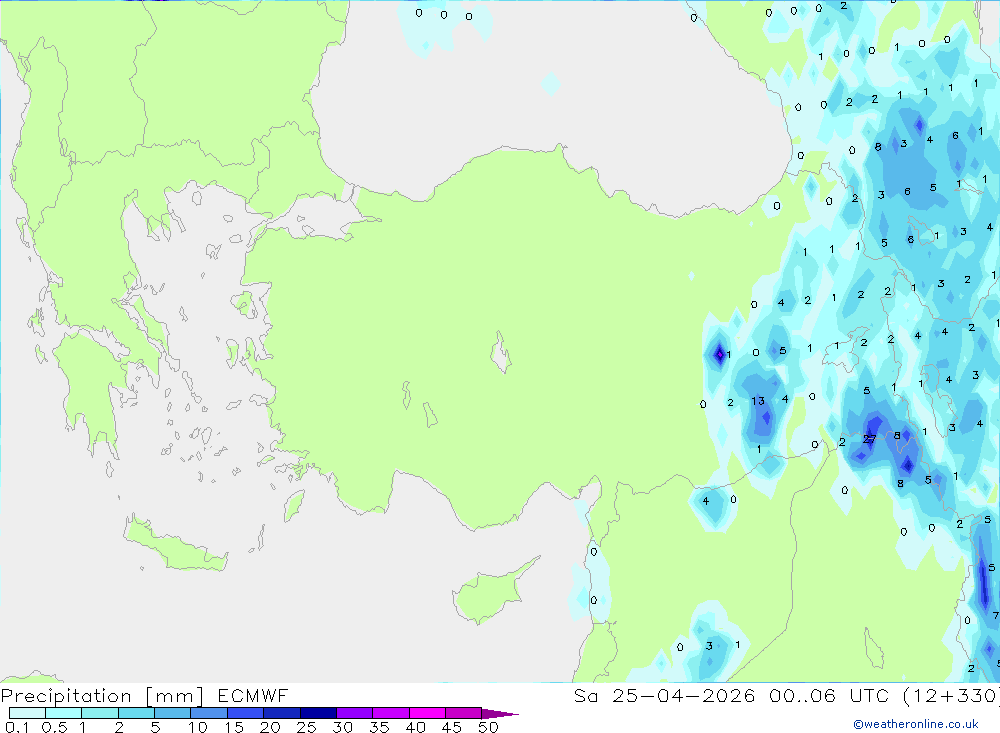Click the "13" precipitation value on the map

758,401
